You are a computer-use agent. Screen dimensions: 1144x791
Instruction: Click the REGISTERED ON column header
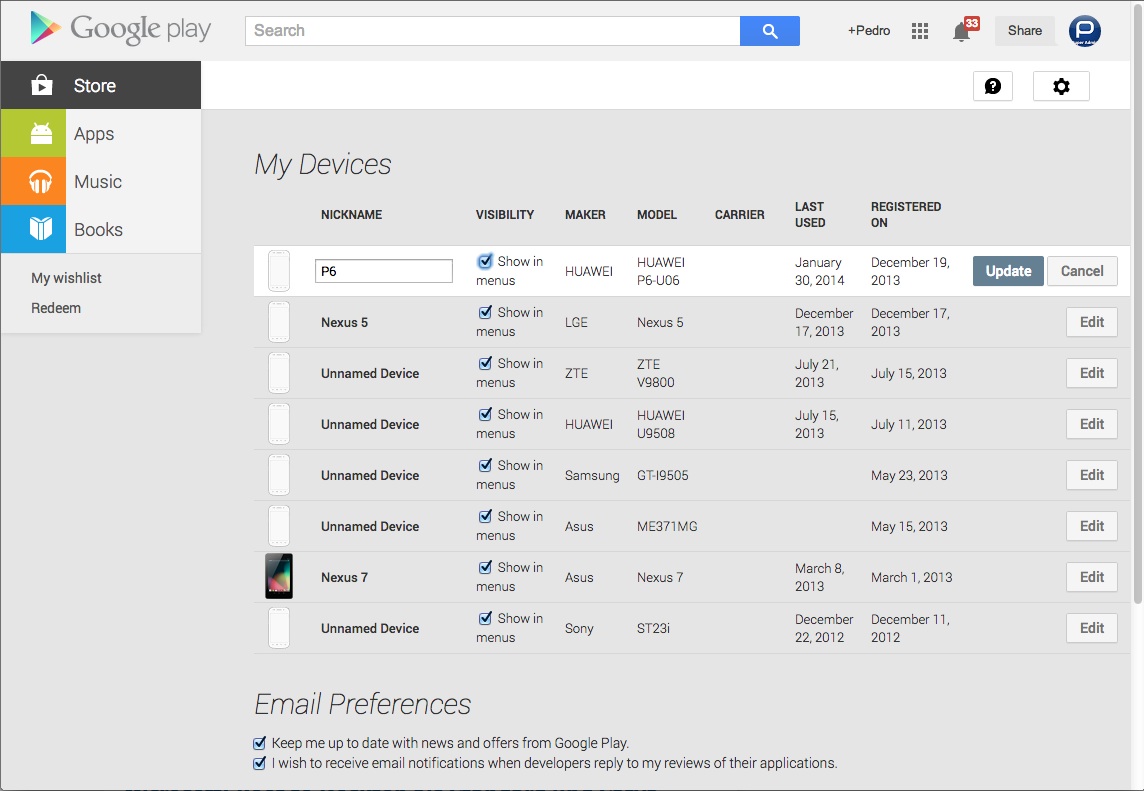point(906,215)
